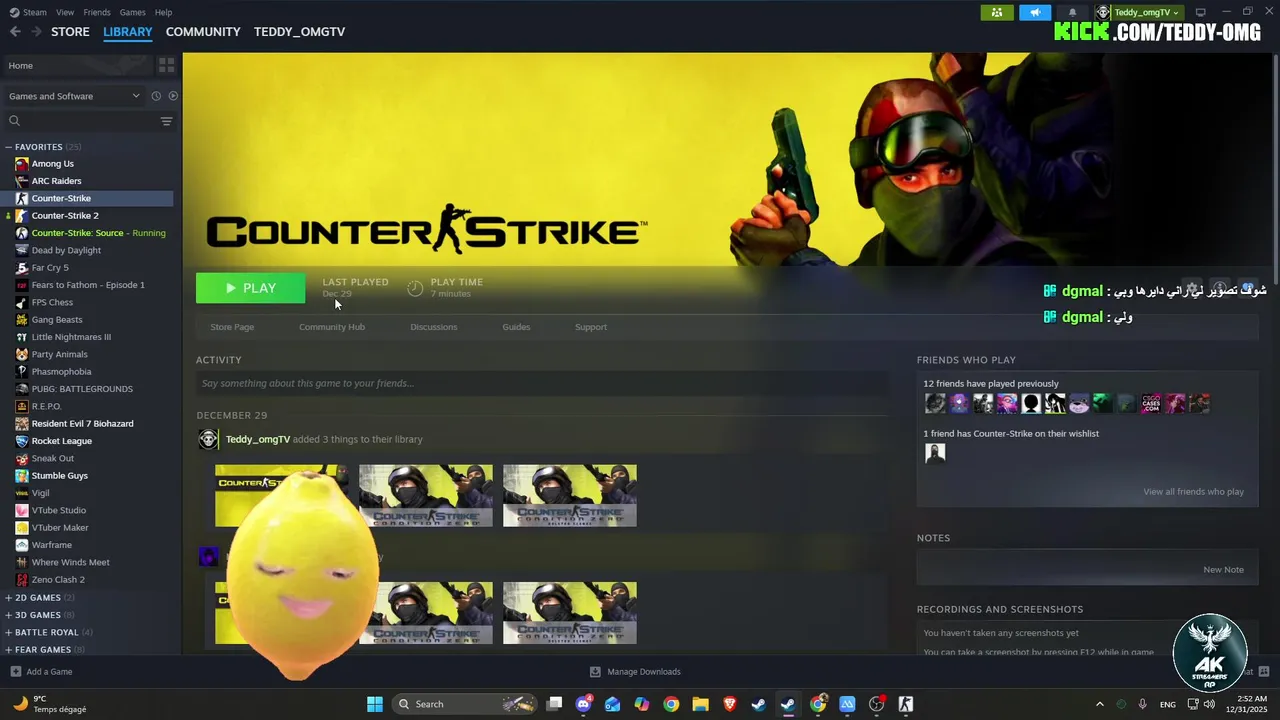Expand the 3D GAMES category
Viewport: 1280px width, 720px height.
(x=8, y=615)
